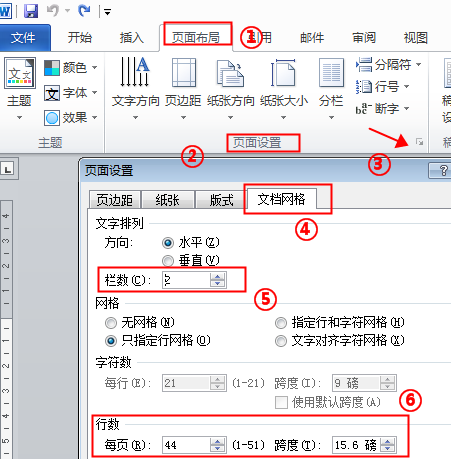Click the line 跨度 15.6 磅 field

(x=356, y=445)
